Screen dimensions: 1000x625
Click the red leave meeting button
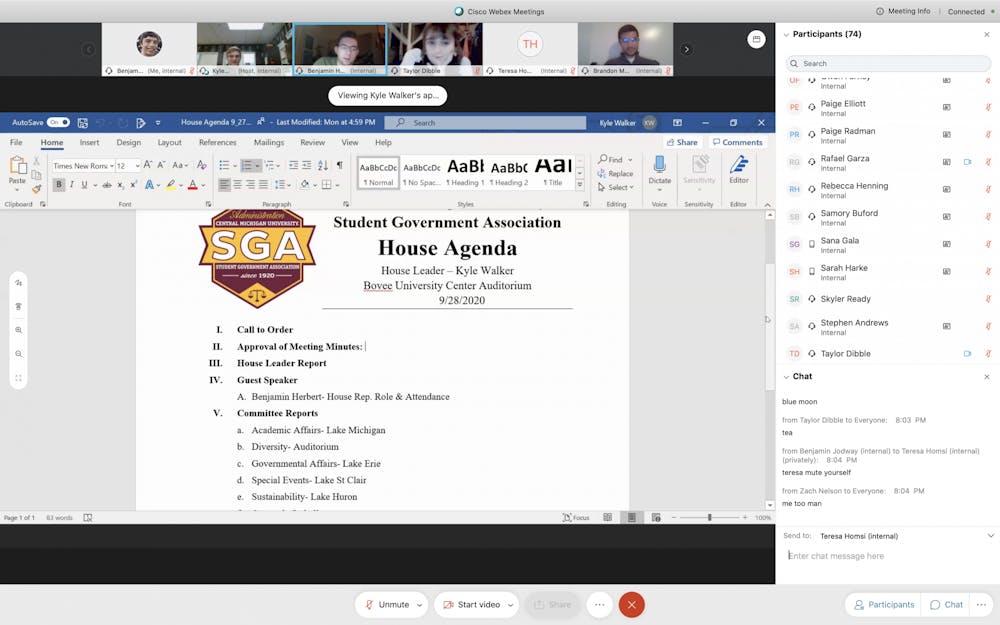631,604
